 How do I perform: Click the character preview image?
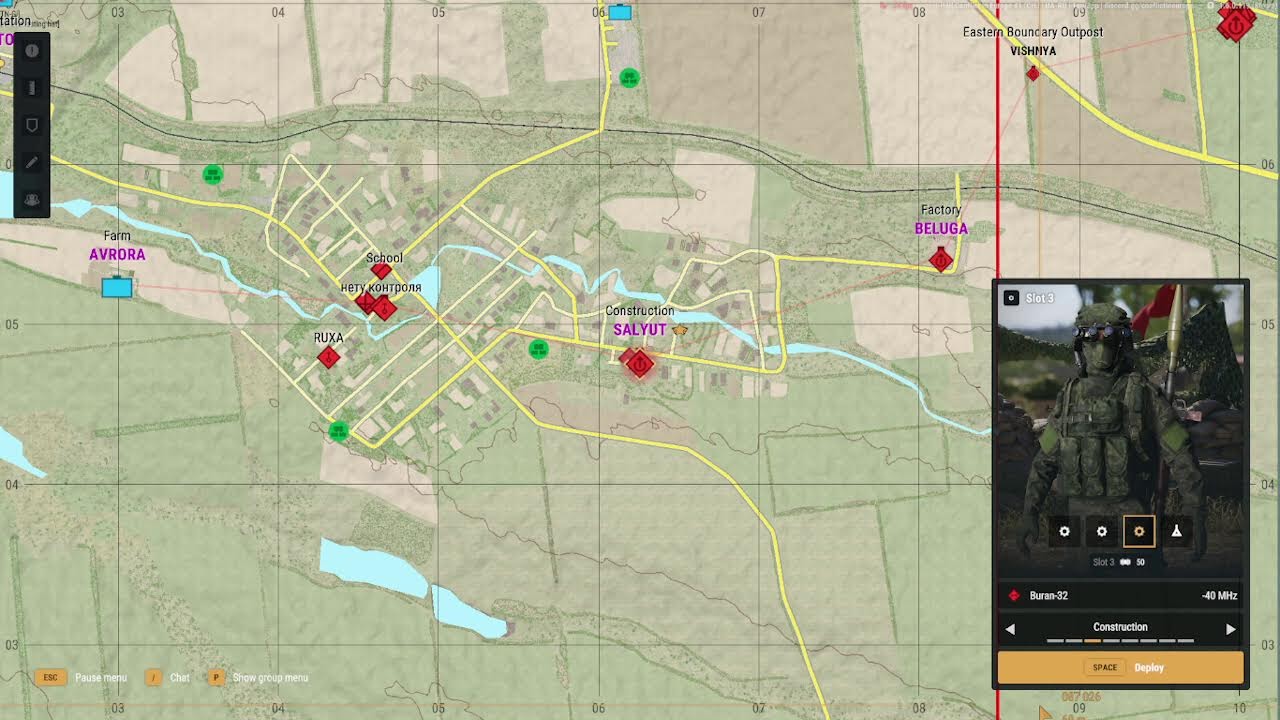(x=1120, y=430)
